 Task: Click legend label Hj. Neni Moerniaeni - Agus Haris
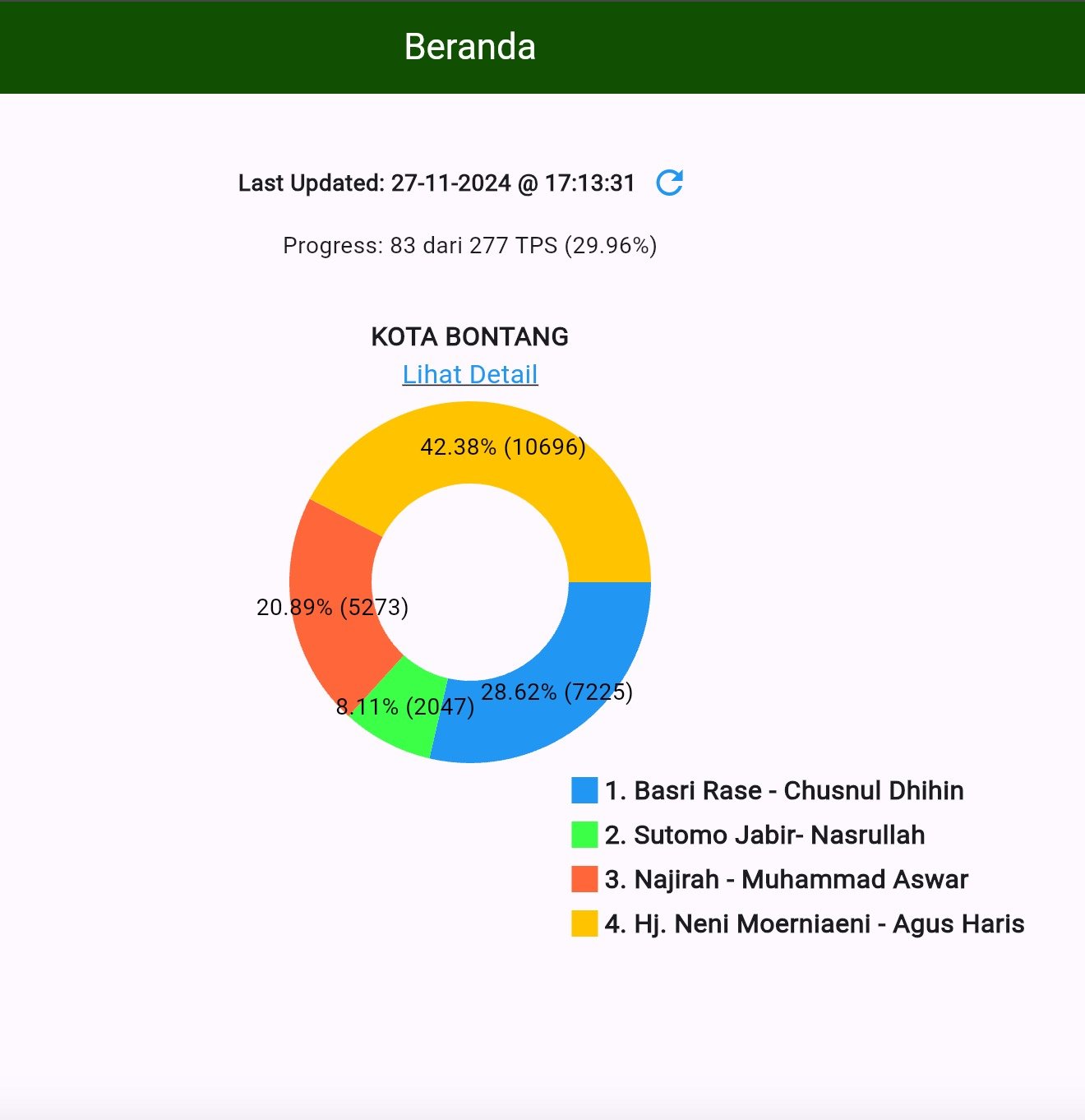815,923
